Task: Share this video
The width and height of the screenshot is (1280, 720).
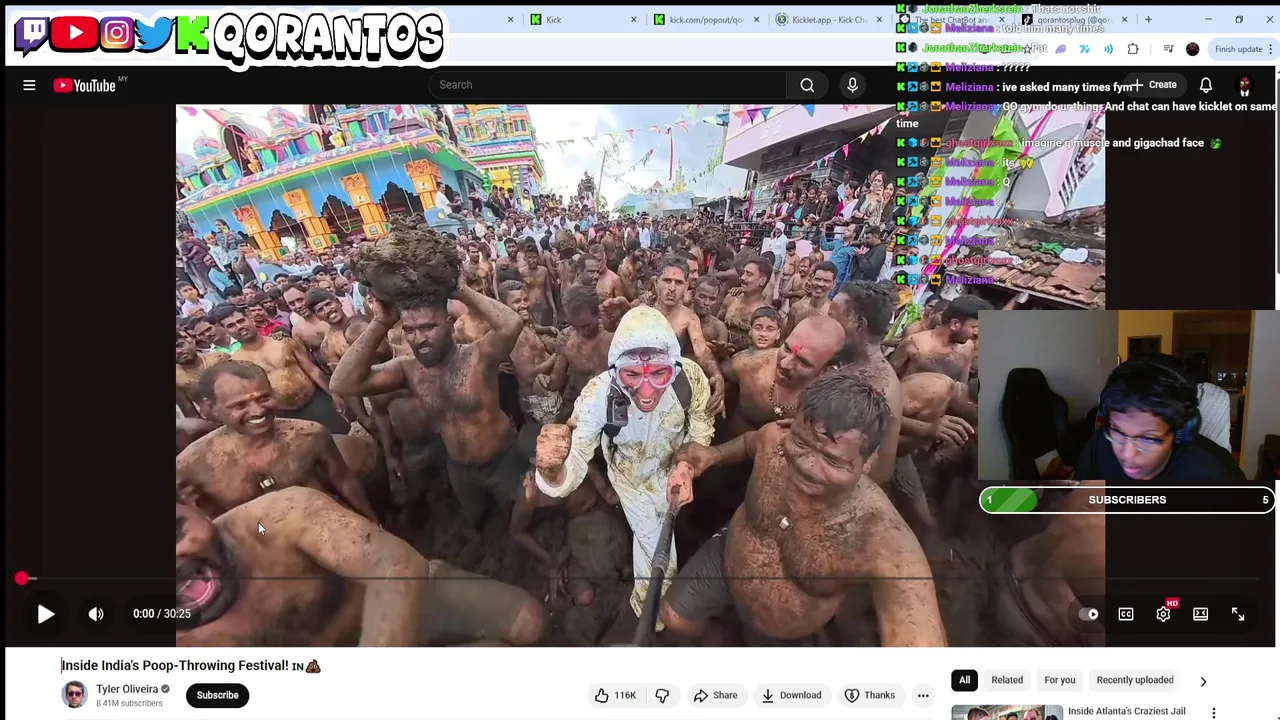Action: [x=715, y=695]
